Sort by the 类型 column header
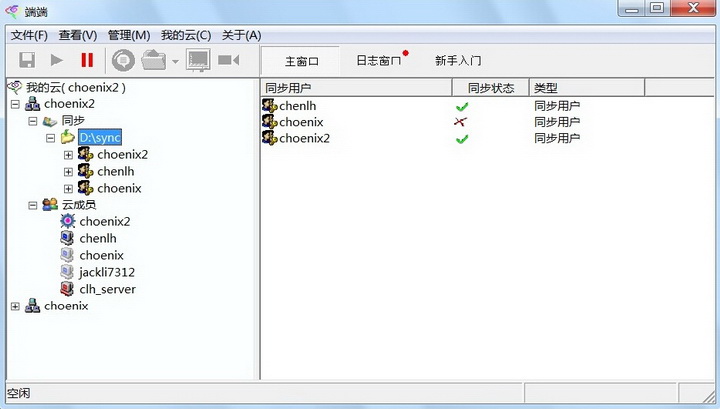 coord(587,88)
